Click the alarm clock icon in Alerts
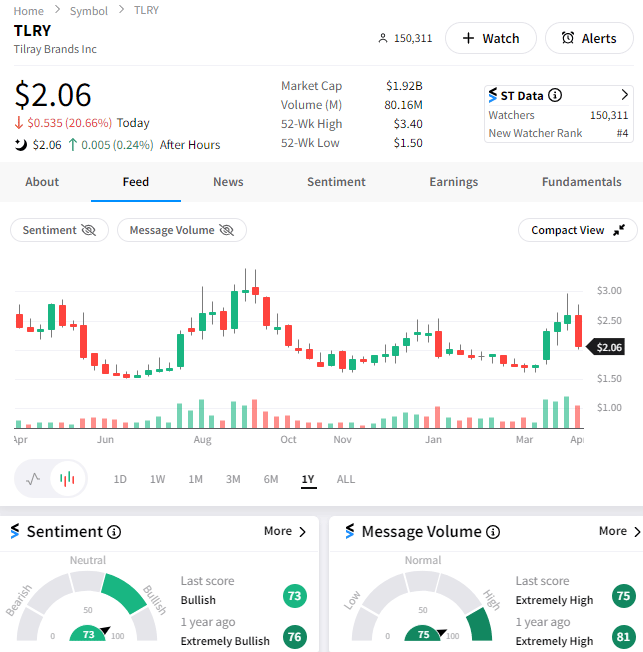Viewport: 643px width, 652px height. 568,38
